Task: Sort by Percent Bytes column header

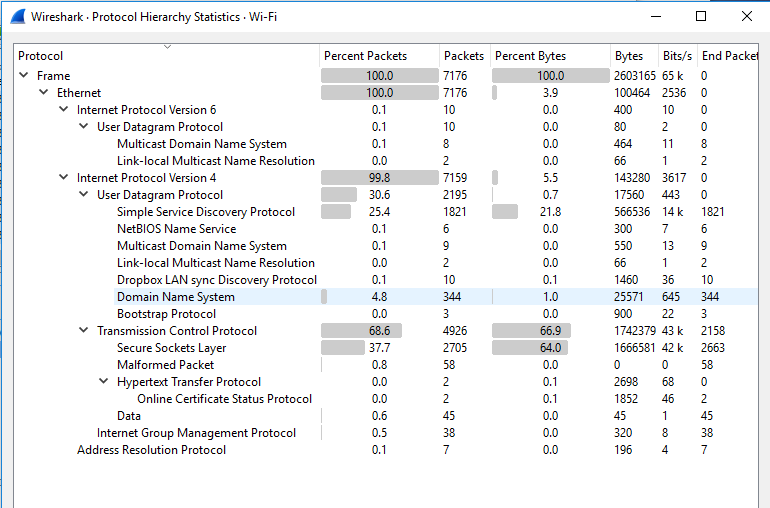Action: coord(550,56)
